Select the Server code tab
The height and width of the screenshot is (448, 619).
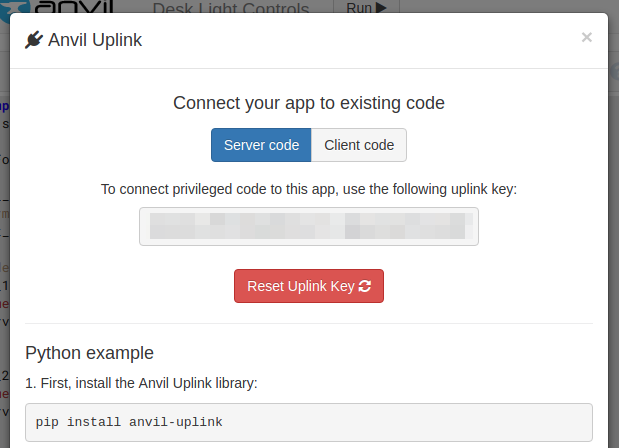pos(261,145)
